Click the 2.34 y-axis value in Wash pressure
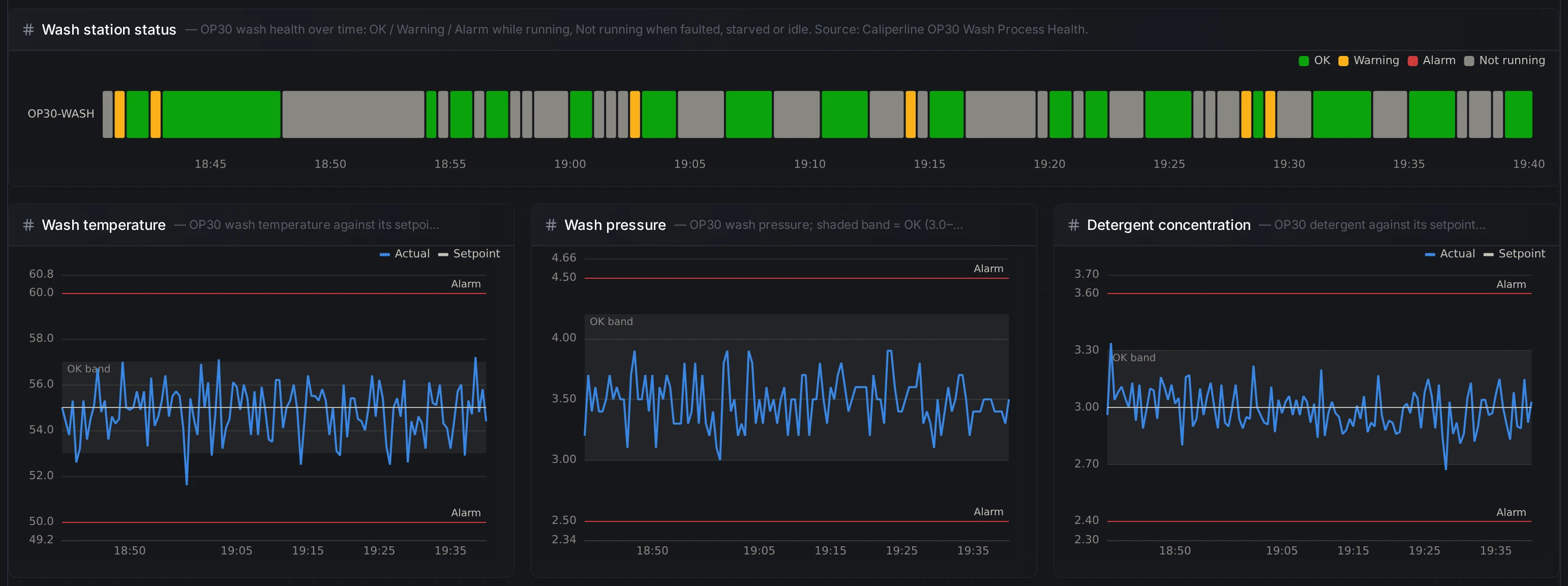 (x=564, y=540)
